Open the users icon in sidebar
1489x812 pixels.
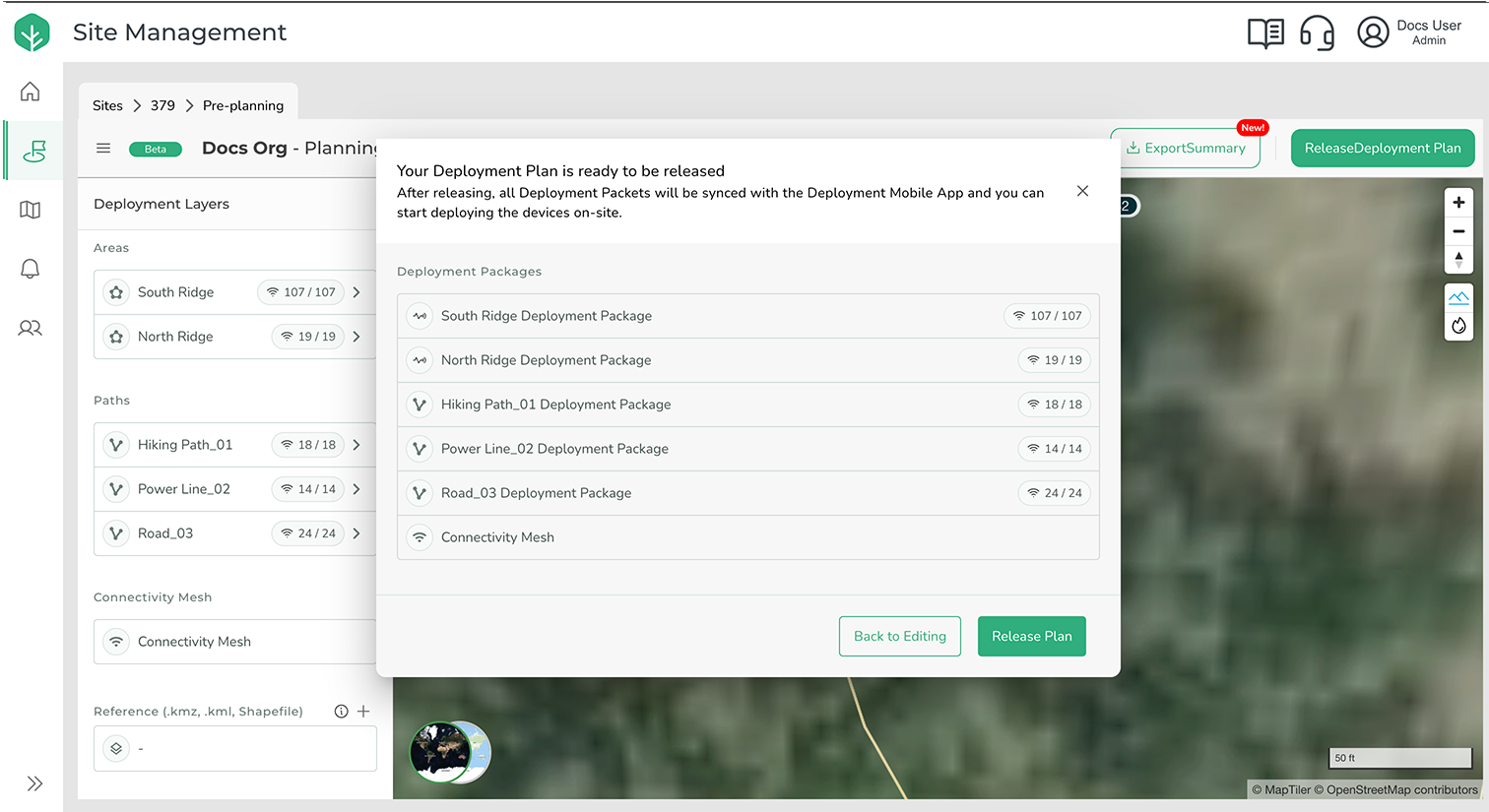pyautogui.click(x=31, y=328)
